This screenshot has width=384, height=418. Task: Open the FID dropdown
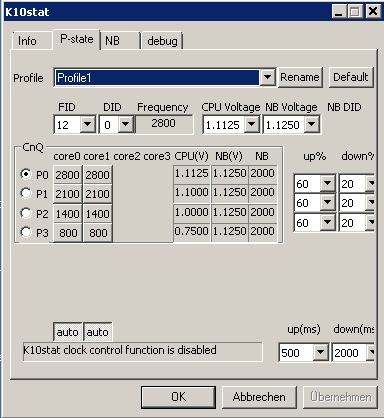[88, 125]
